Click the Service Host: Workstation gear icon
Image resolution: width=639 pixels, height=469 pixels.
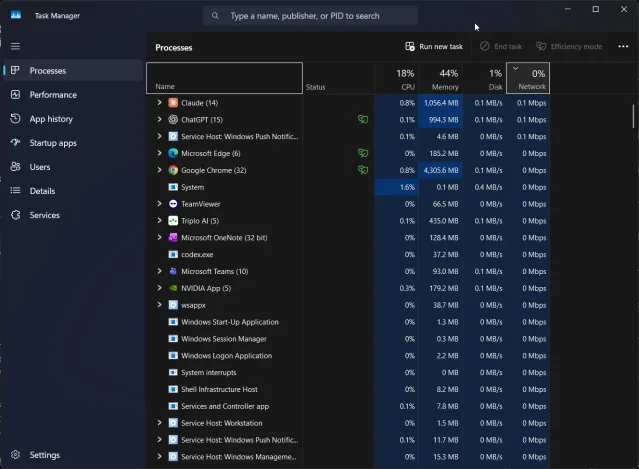[173, 423]
